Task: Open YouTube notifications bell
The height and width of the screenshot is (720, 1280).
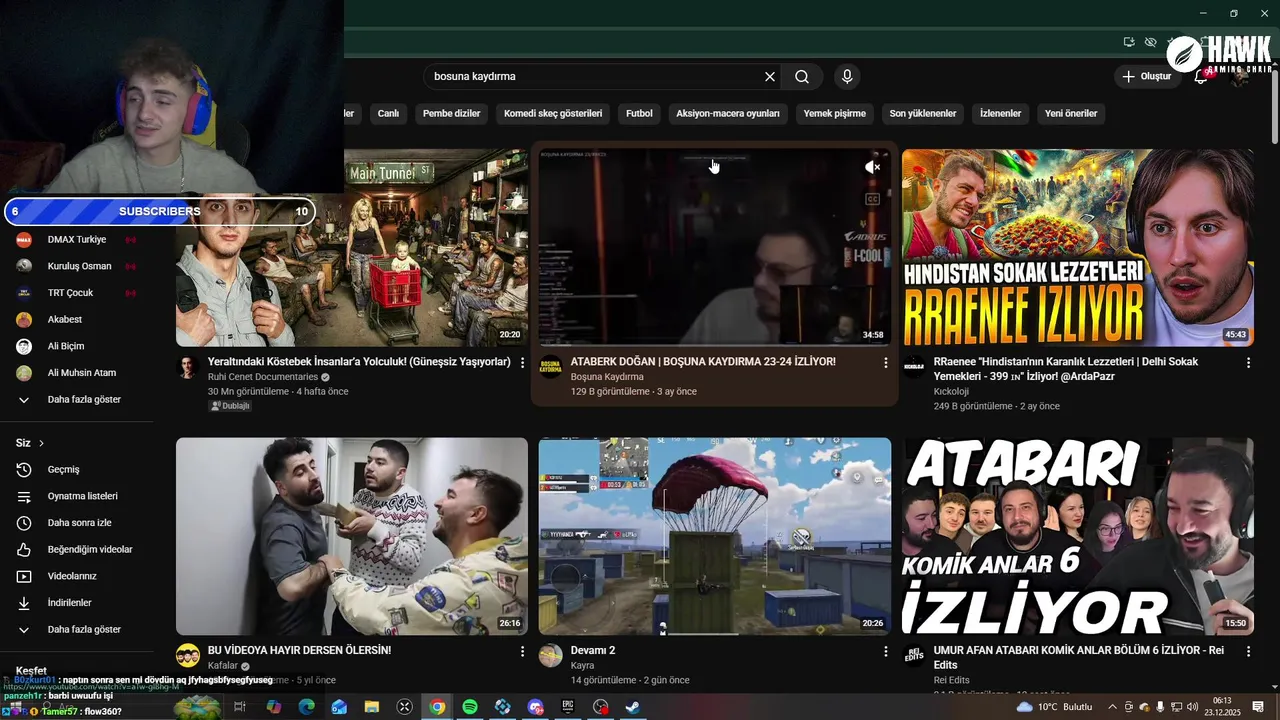Action: 1201,77
